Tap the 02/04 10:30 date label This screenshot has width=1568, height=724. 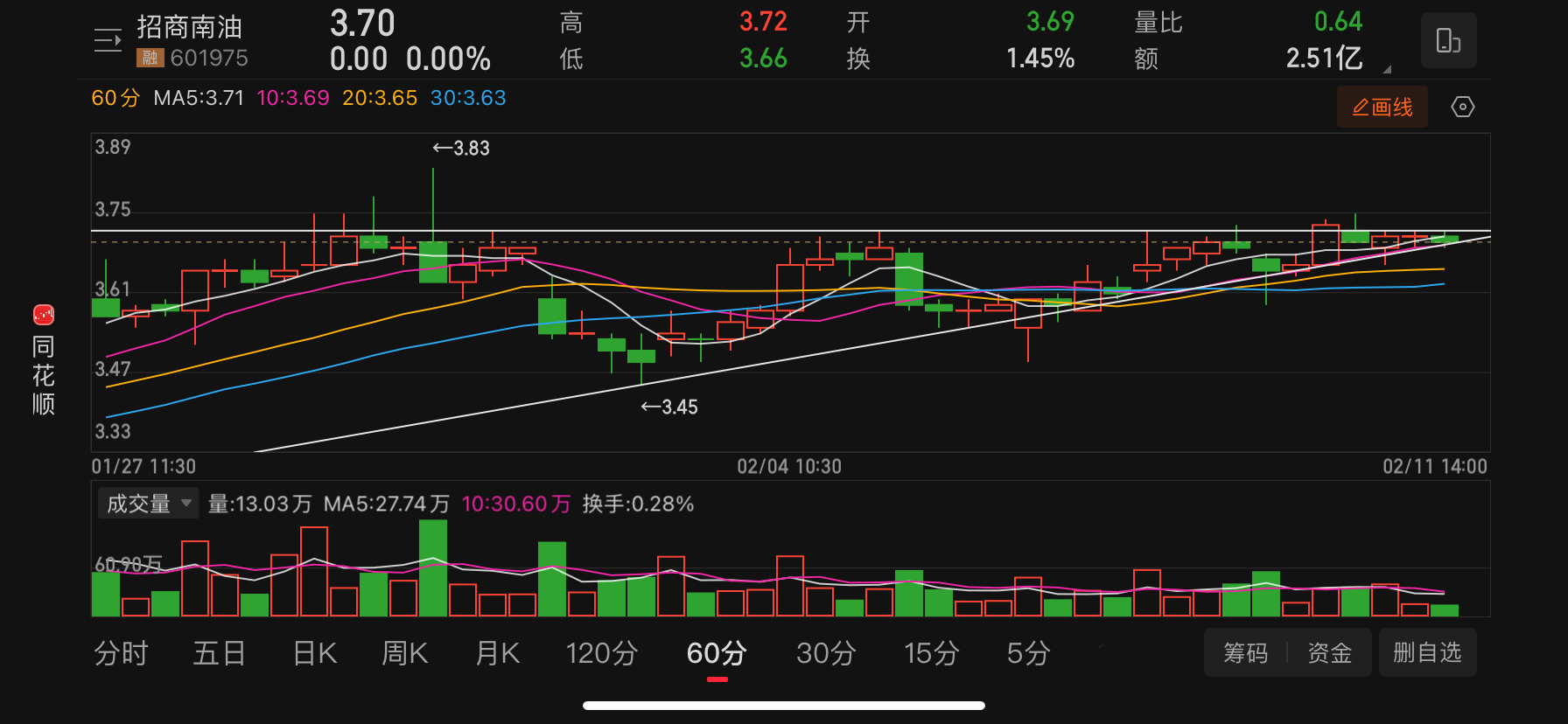[789, 466]
